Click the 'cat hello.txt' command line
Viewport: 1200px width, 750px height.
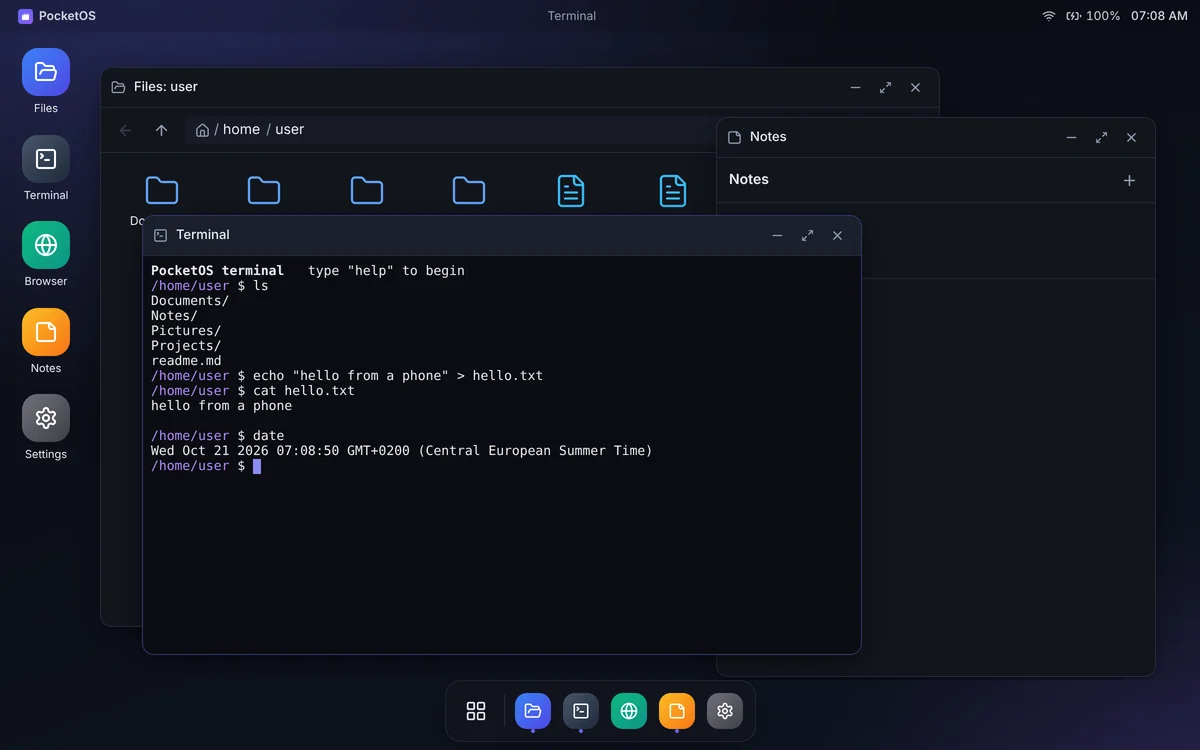253,391
